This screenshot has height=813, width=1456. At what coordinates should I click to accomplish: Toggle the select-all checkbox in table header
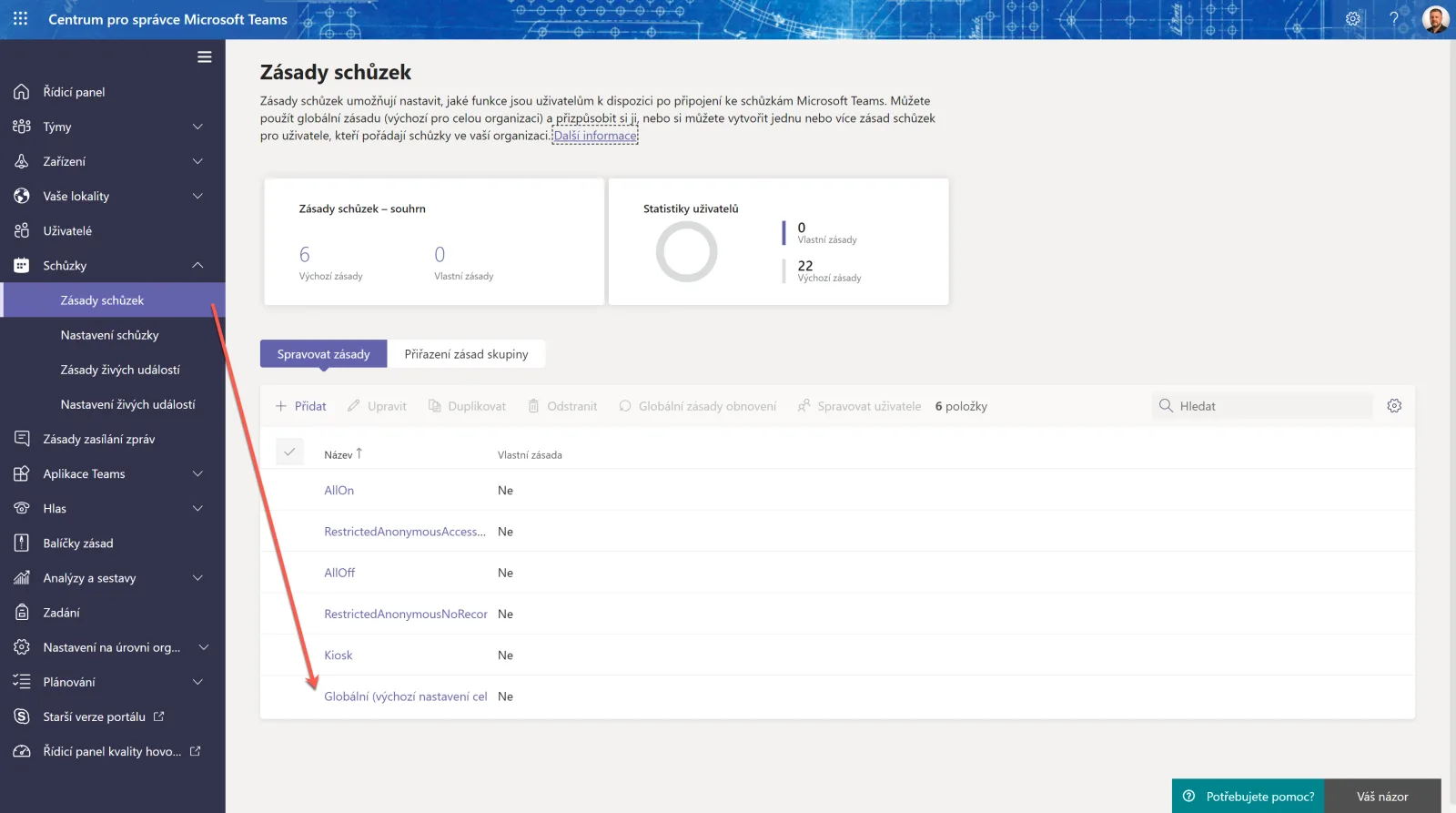[x=289, y=452]
